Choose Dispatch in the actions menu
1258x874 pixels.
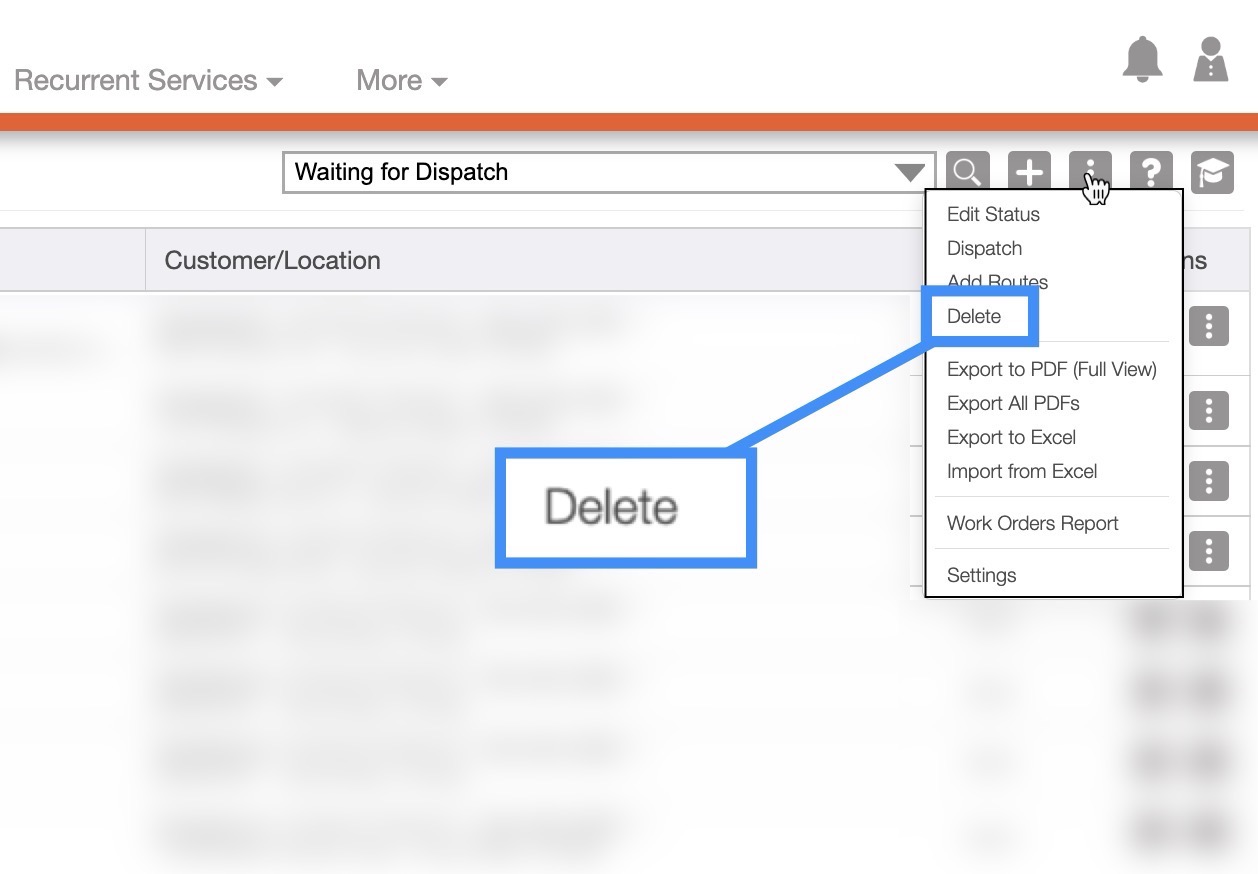click(x=984, y=248)
